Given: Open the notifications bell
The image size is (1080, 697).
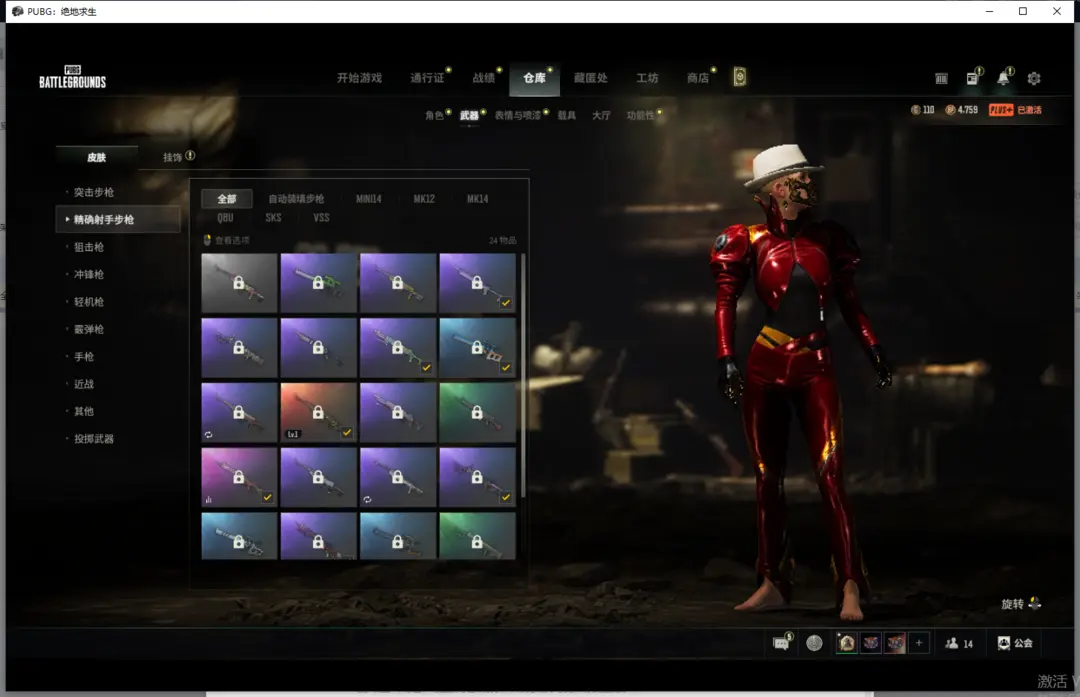Looking at the screenshot, I should 1004,78.
